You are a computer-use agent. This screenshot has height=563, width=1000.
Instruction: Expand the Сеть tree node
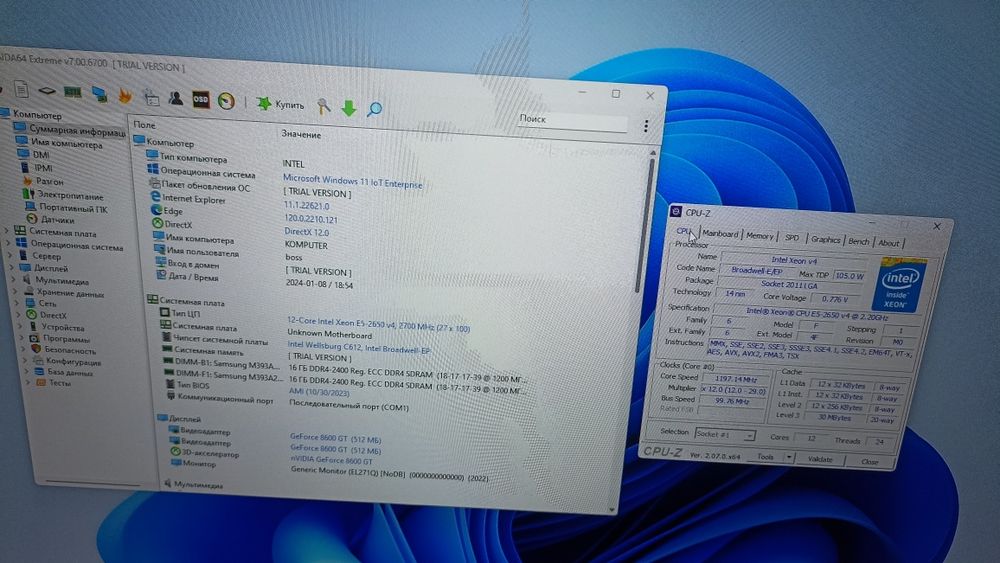tap(17, 302)
